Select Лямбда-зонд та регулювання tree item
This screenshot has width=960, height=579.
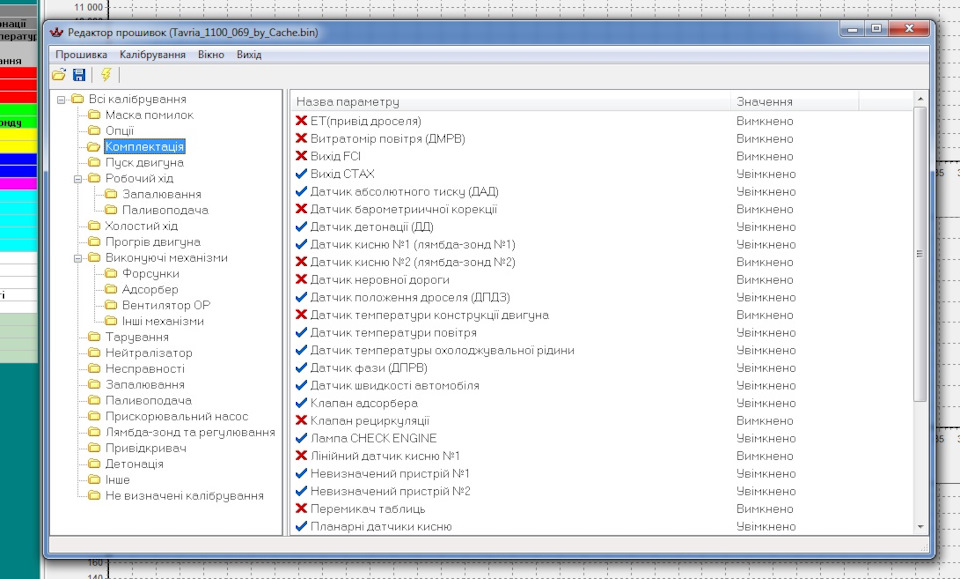pyautogui.click(x=190, y=432)
